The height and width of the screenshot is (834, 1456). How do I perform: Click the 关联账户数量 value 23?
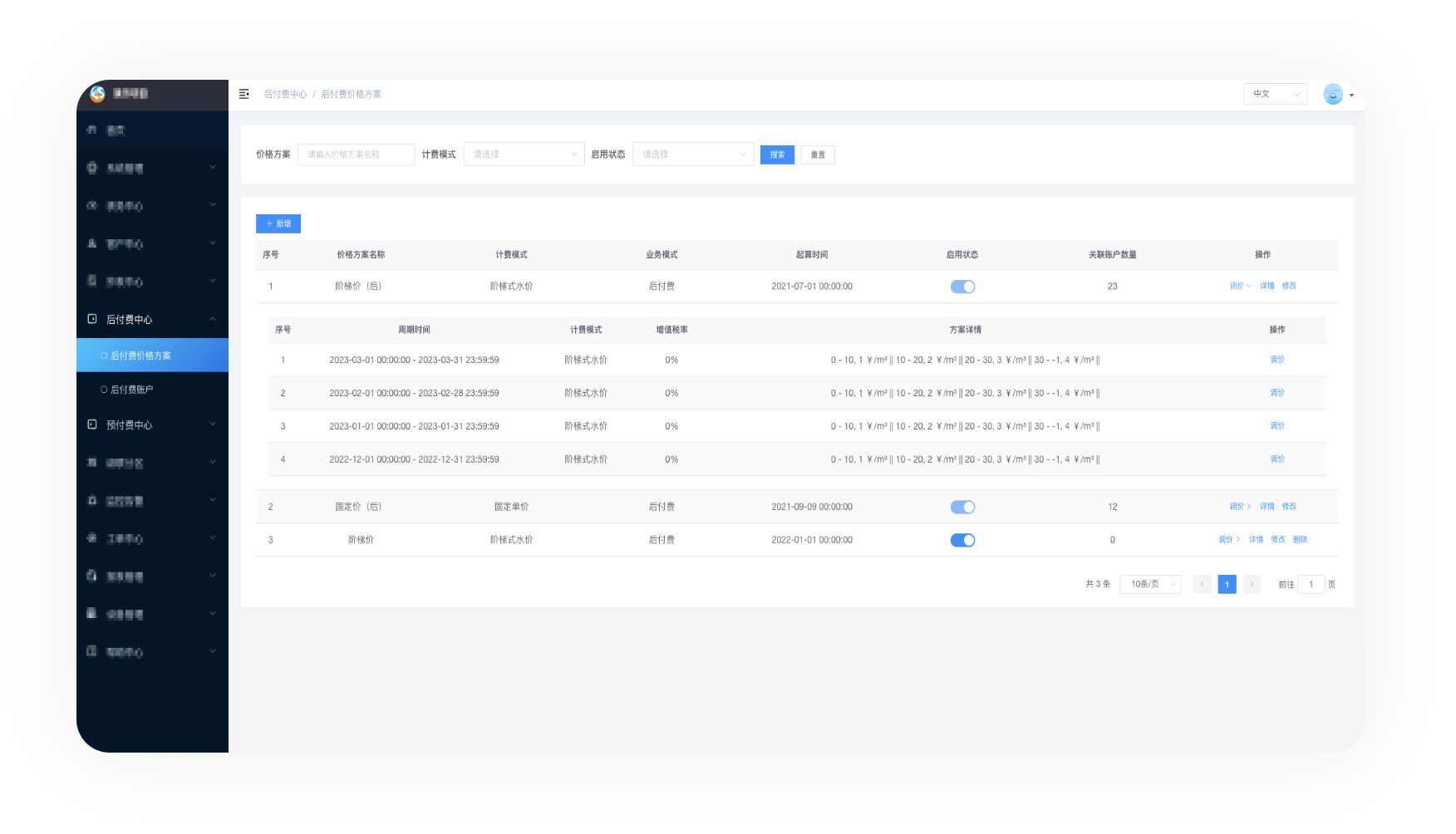(1112, 286)
